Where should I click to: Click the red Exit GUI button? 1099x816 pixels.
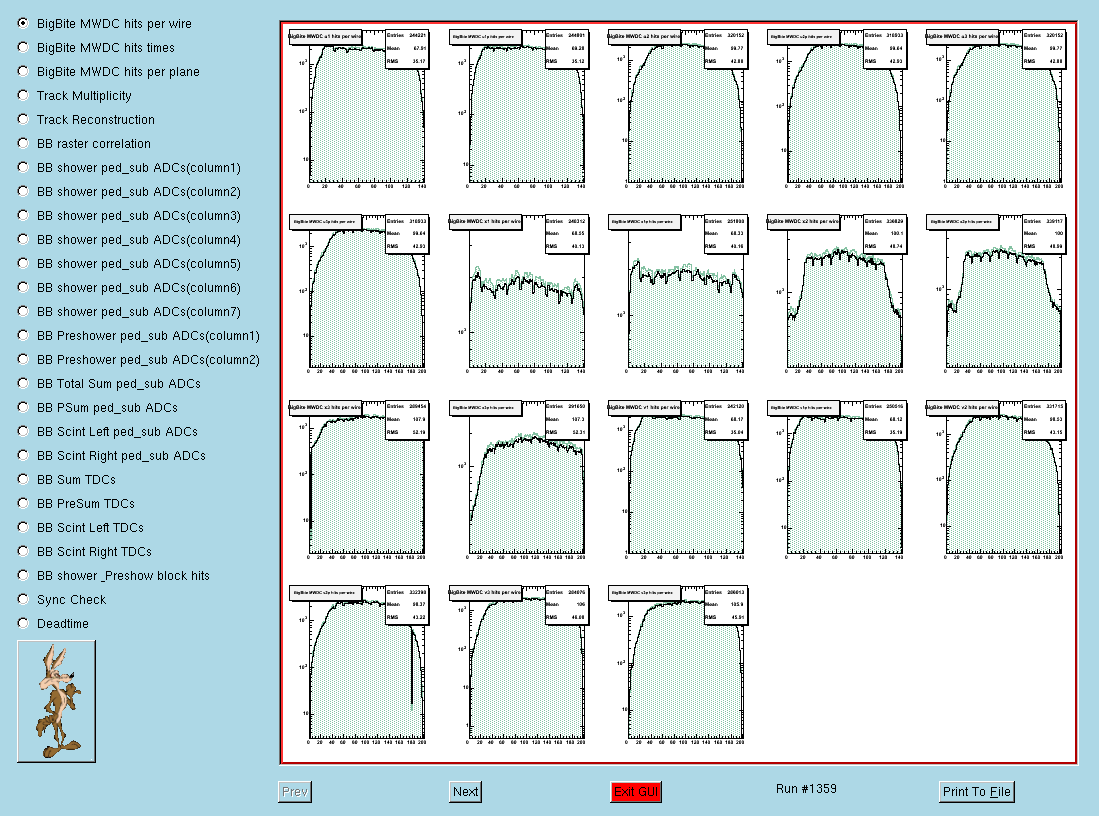(x=636, y=791)
